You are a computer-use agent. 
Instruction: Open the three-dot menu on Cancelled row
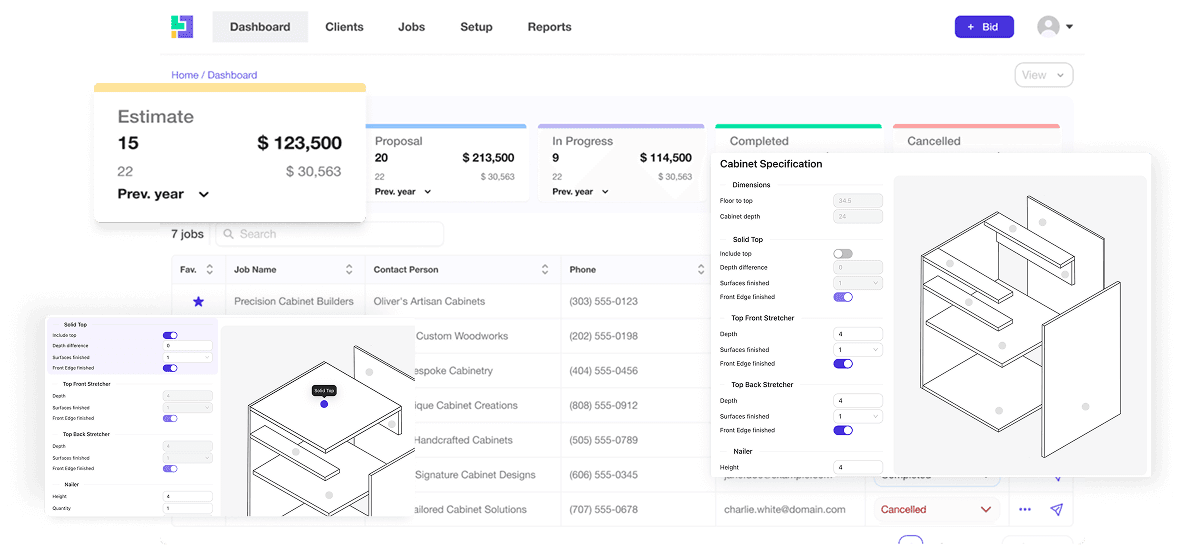coord(1024,510)
